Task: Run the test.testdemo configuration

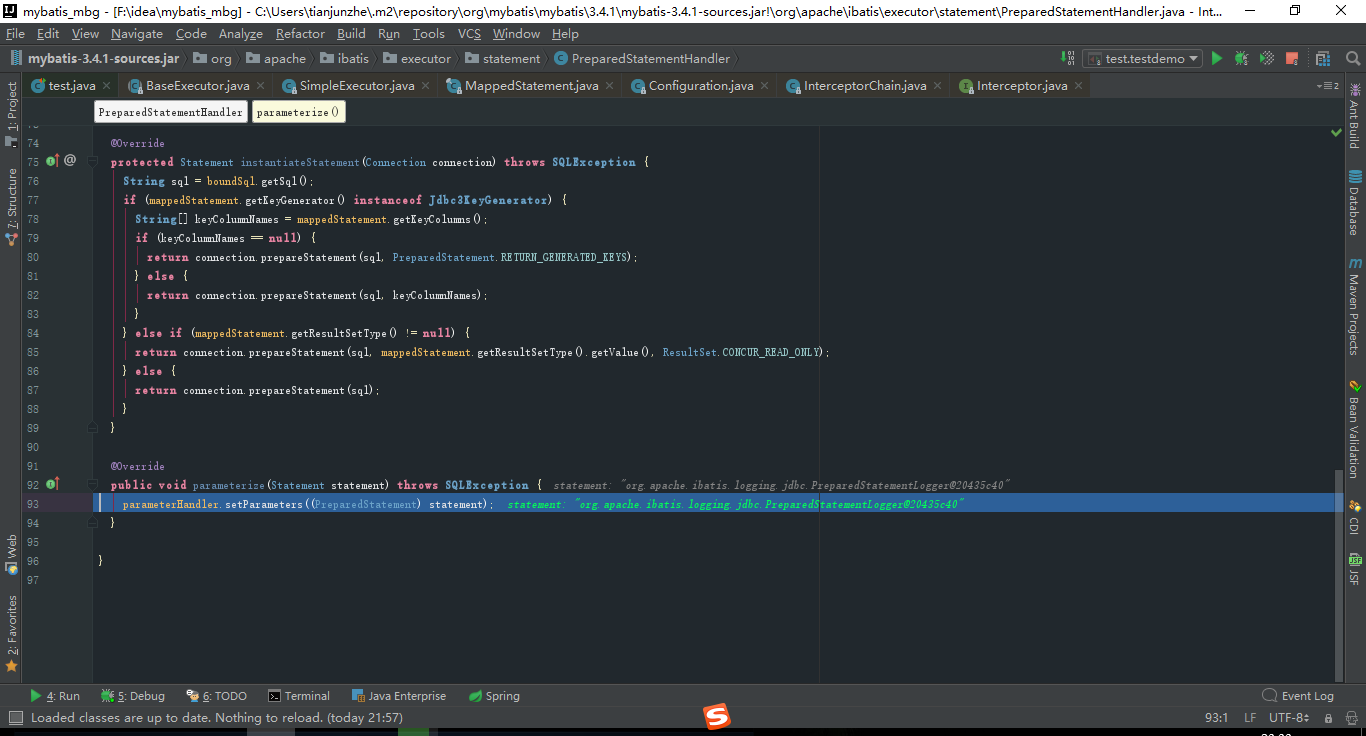Action: [x=1216, y=58]
